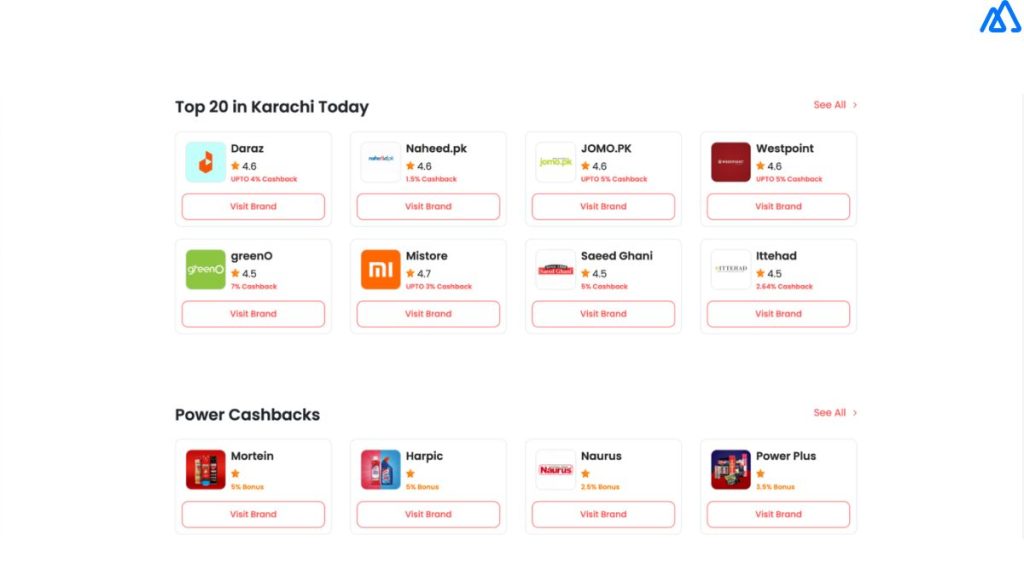This screenshot has width=1024, height=576.
Task: Open the Mortein product thumbnail
Action: tap(205, 469)
